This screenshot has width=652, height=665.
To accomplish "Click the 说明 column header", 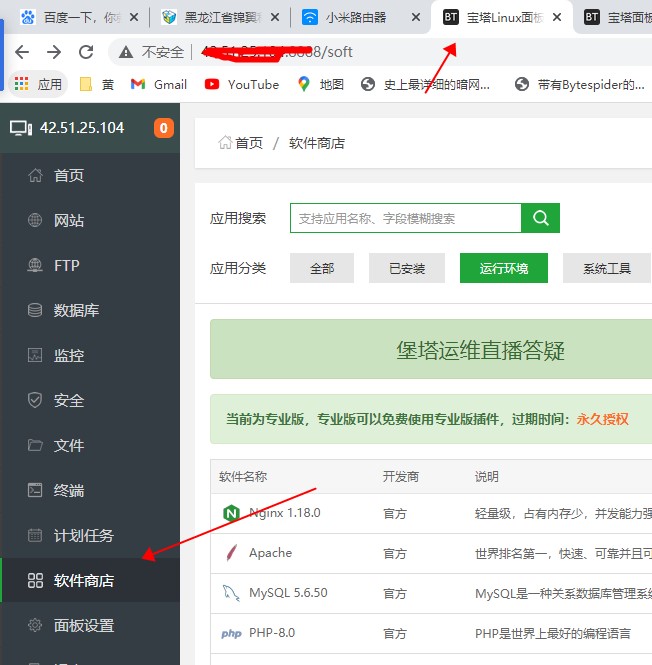I will click(x=487, y=477).
